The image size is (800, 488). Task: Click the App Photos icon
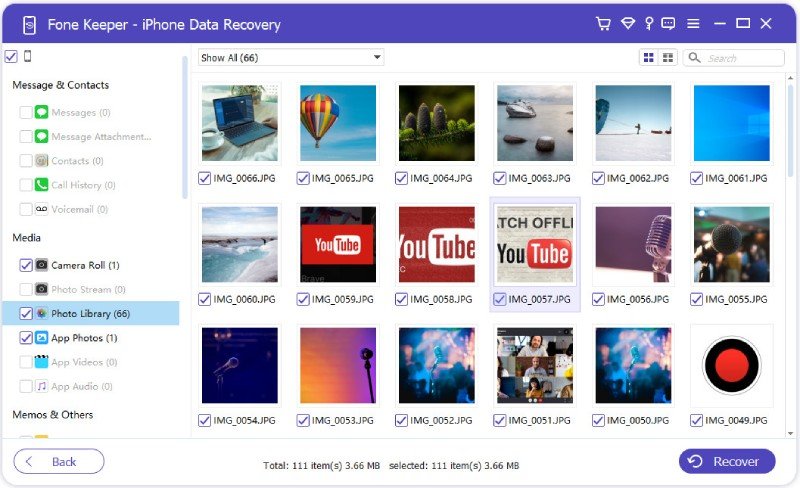pos(41,338)
